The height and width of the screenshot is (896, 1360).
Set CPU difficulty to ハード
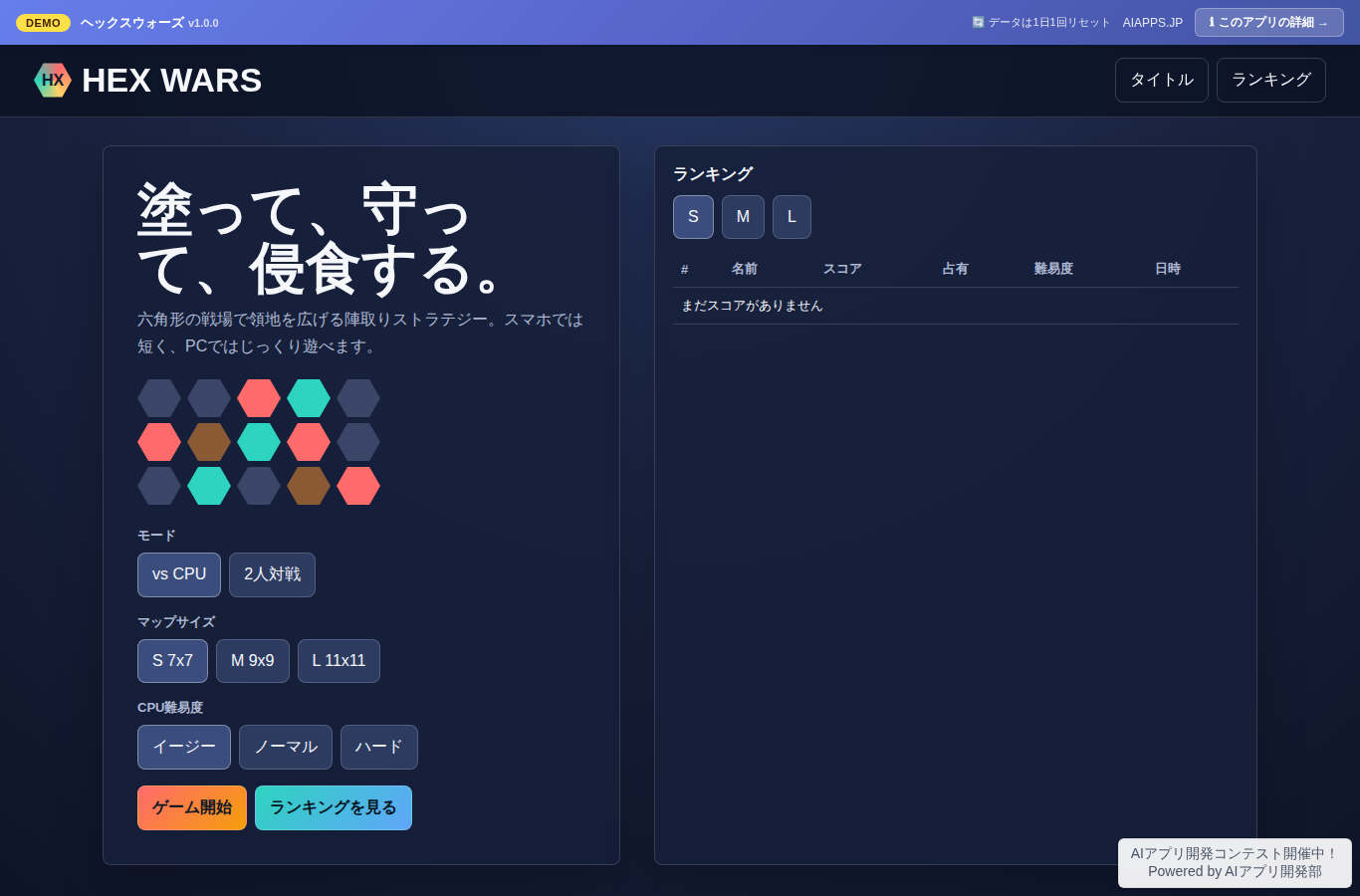[379, 747]
